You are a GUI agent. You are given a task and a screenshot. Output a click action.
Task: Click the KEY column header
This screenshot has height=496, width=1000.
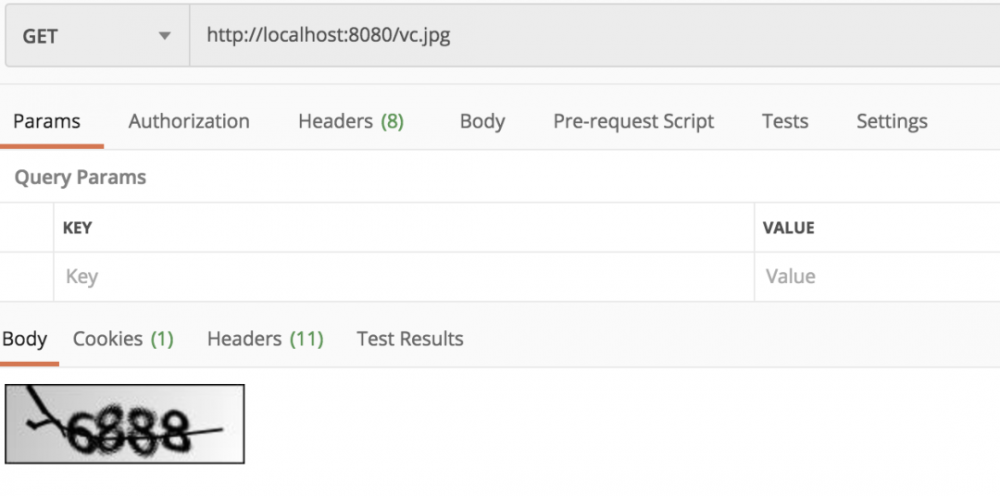[77, 228]
